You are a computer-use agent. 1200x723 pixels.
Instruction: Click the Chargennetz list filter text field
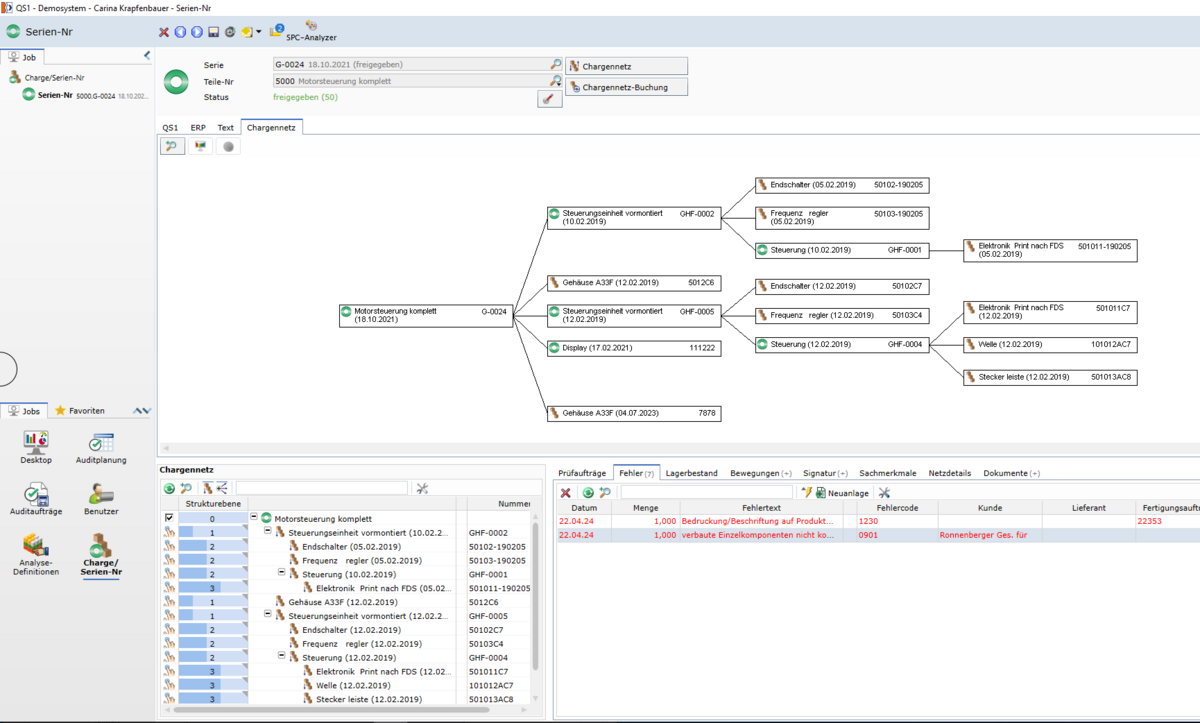(x=322, y=489)
